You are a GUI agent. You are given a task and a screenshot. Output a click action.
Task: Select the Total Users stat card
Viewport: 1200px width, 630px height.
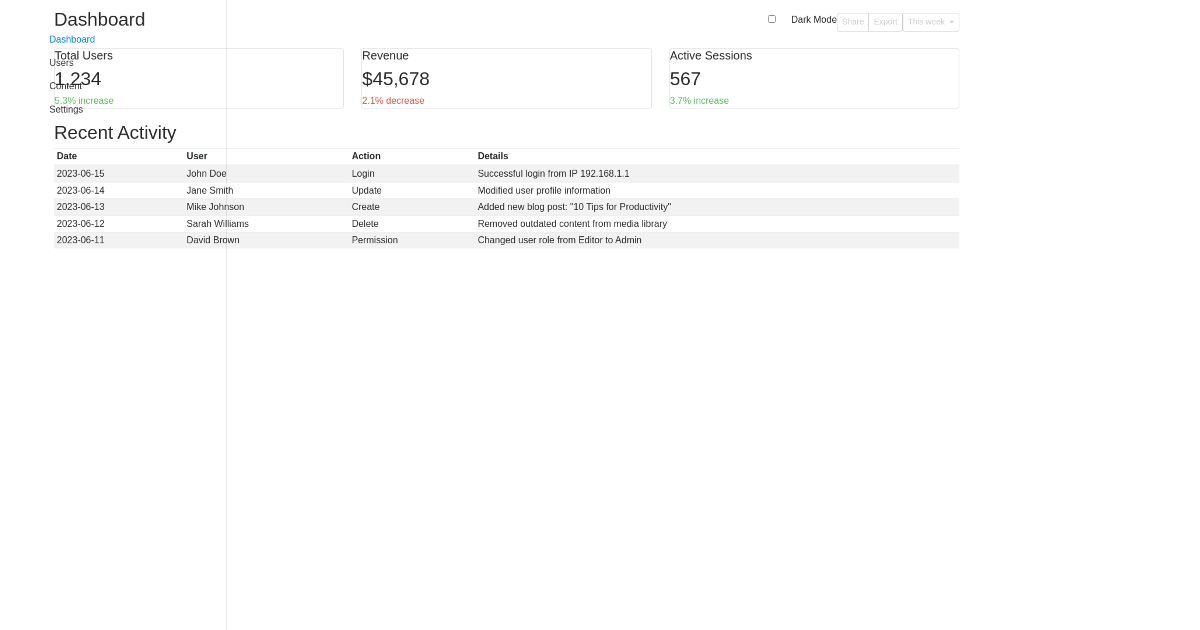[197, 78]
